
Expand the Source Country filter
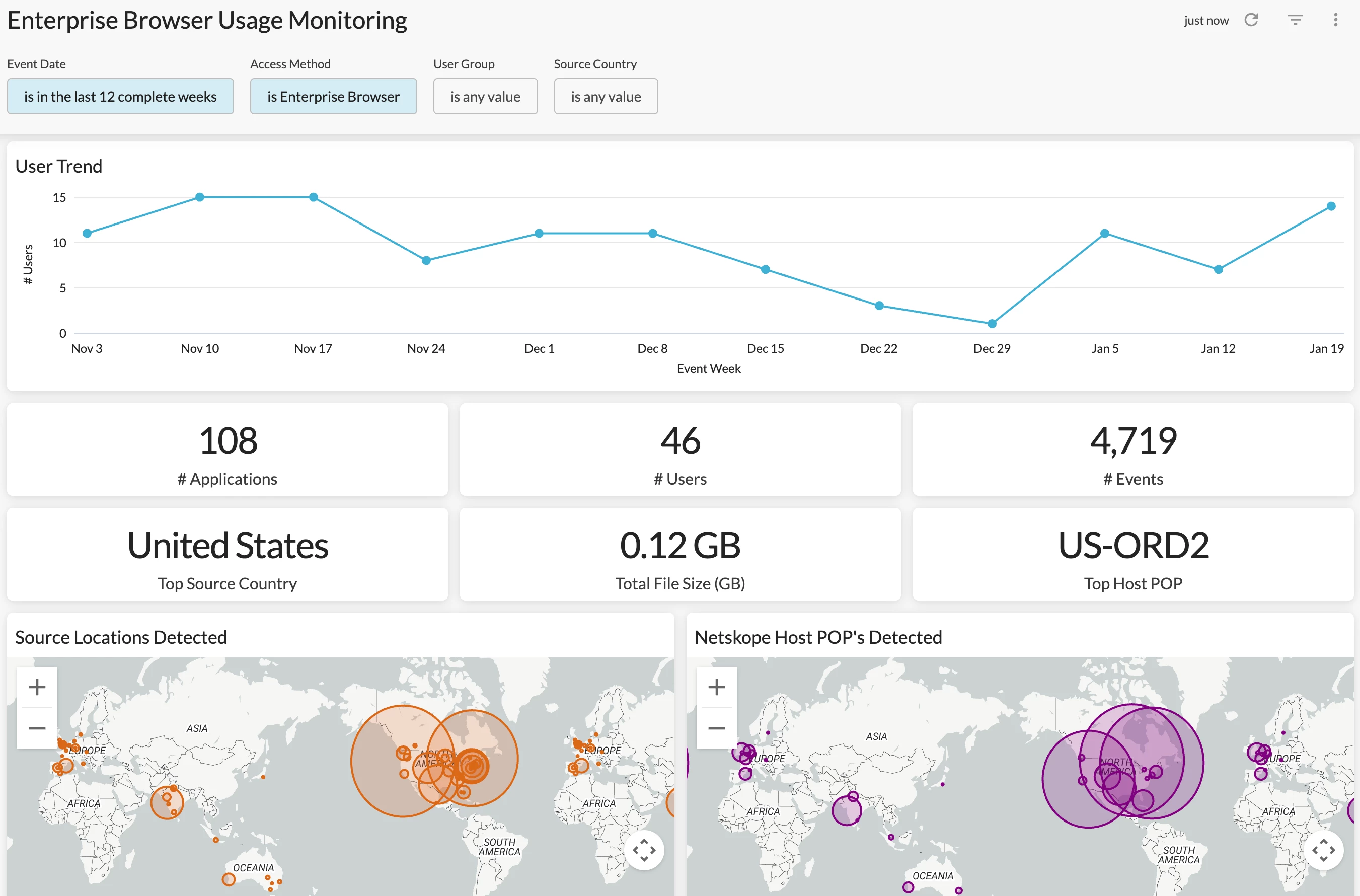coord(606,97)
